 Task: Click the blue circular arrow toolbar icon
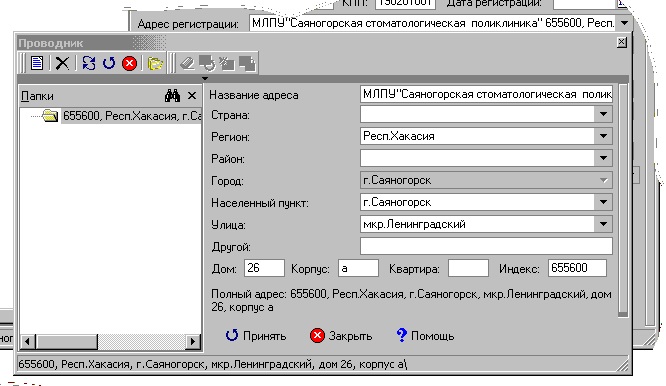tap(109, 63)
